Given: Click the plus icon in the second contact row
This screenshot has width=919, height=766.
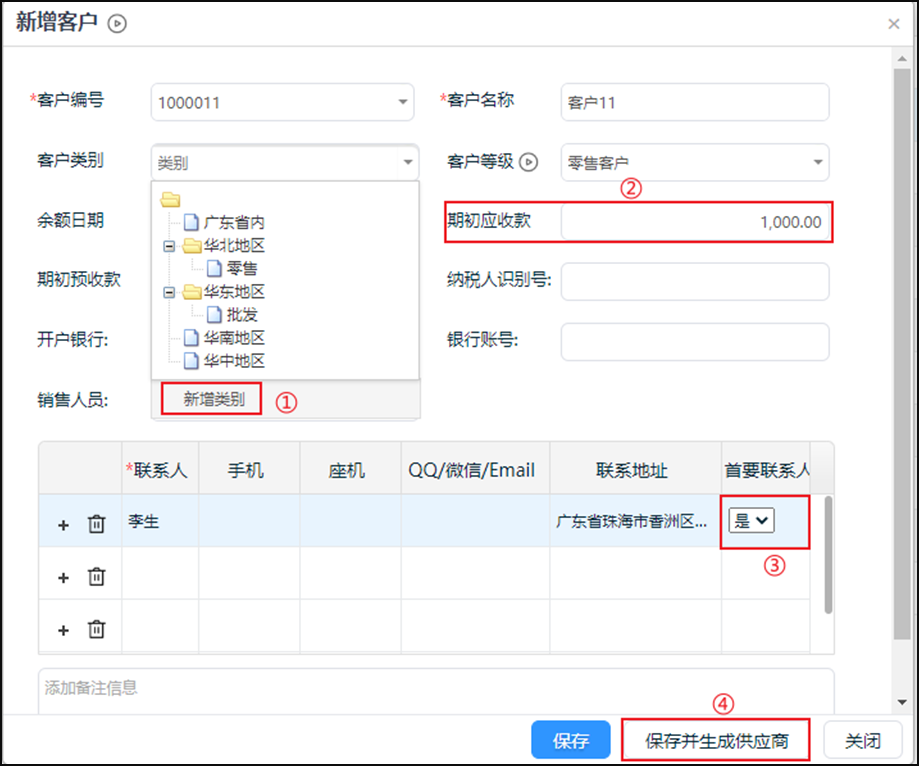Looking at the screenshot, I should pos(63,577).
